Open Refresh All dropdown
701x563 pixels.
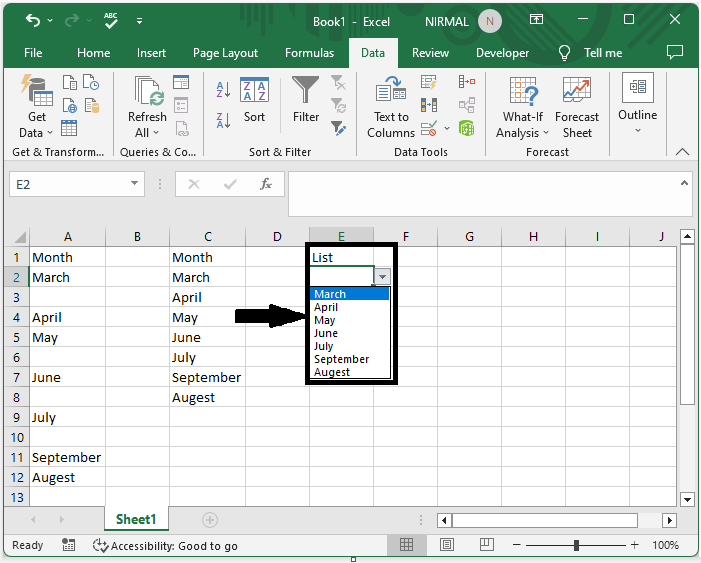[147, 133]
